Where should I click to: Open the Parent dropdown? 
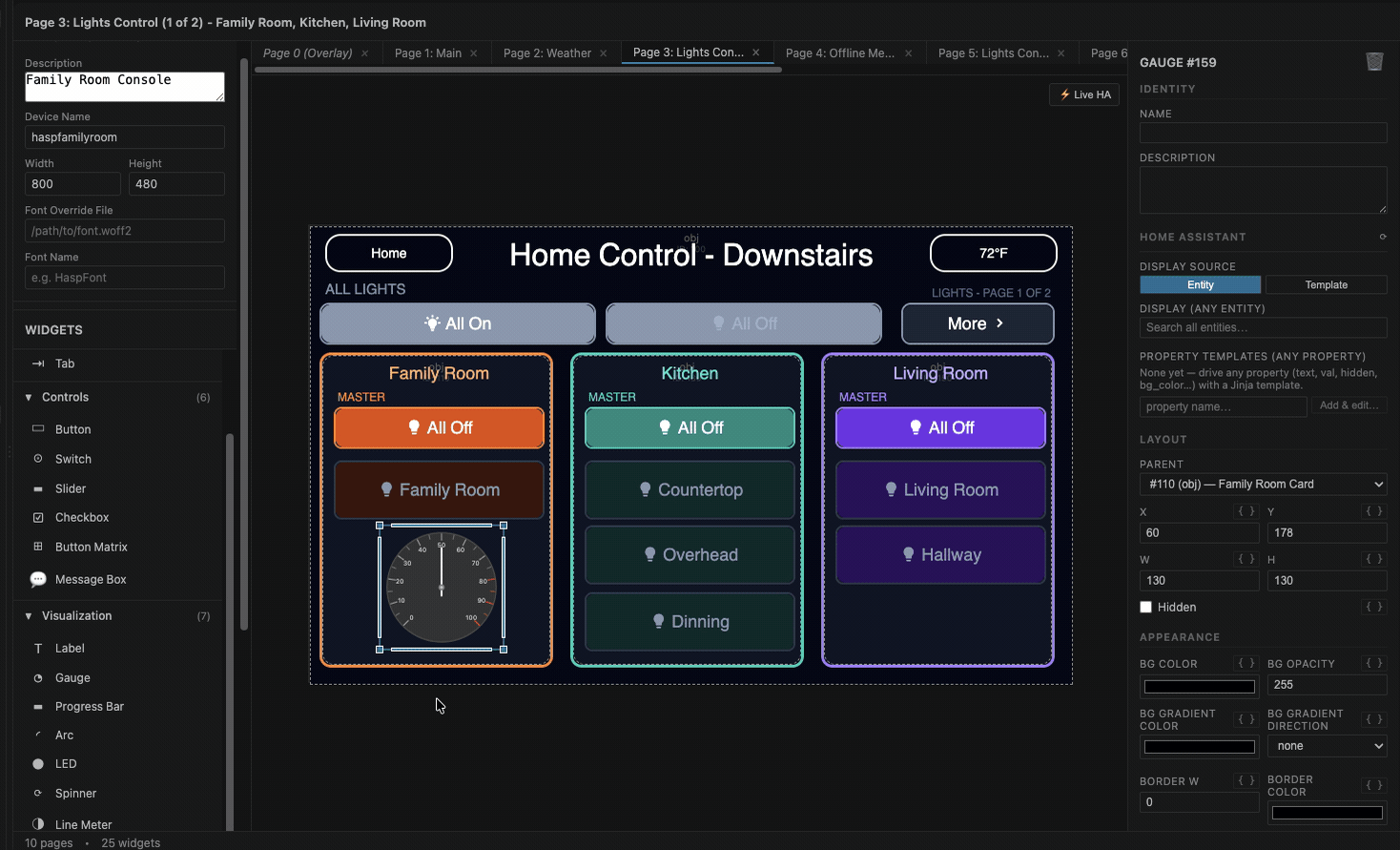pyautogui.click(x=1264, y=485)
